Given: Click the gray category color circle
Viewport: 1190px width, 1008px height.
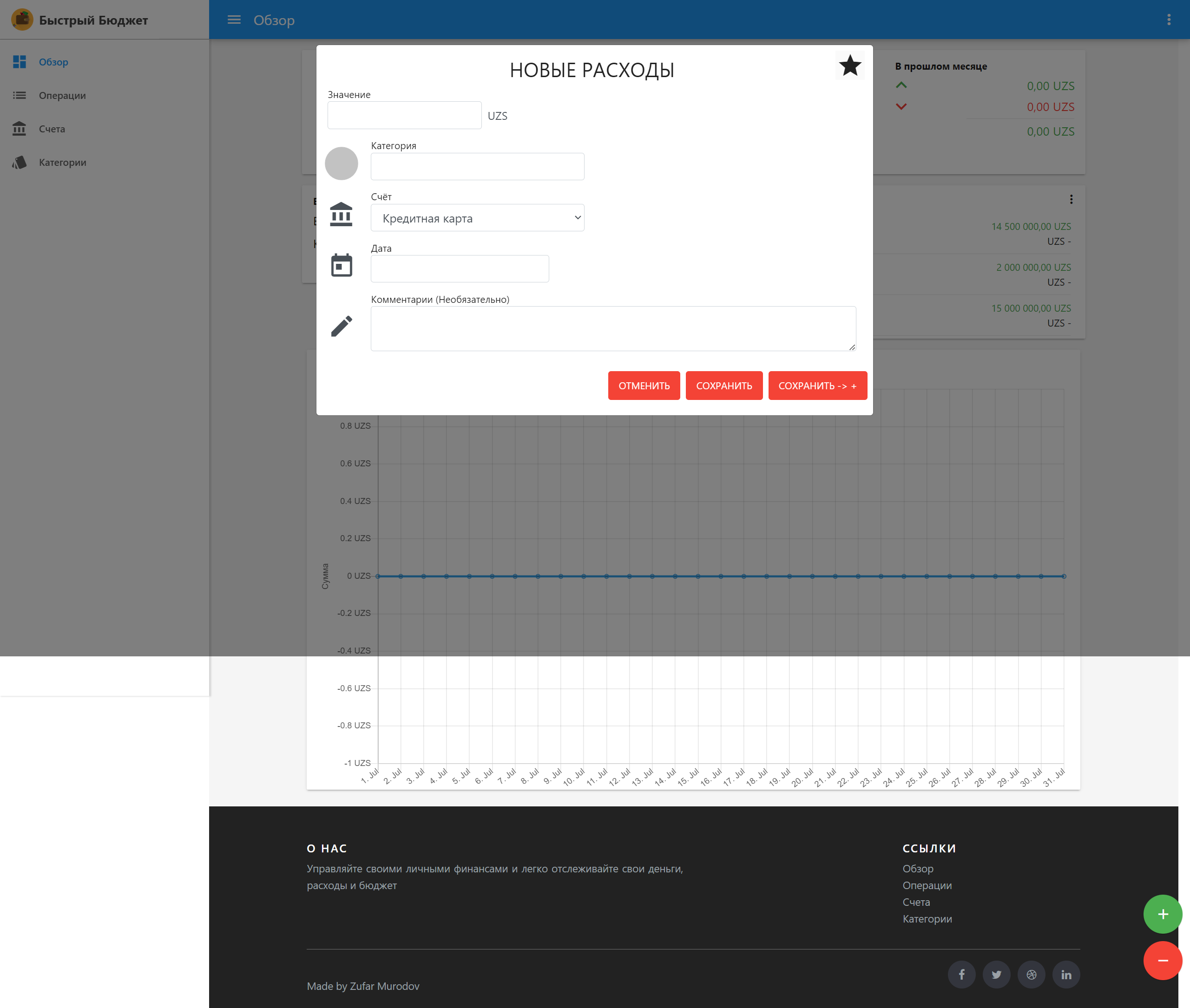Looking at the screenshot, I should point(341,164).
